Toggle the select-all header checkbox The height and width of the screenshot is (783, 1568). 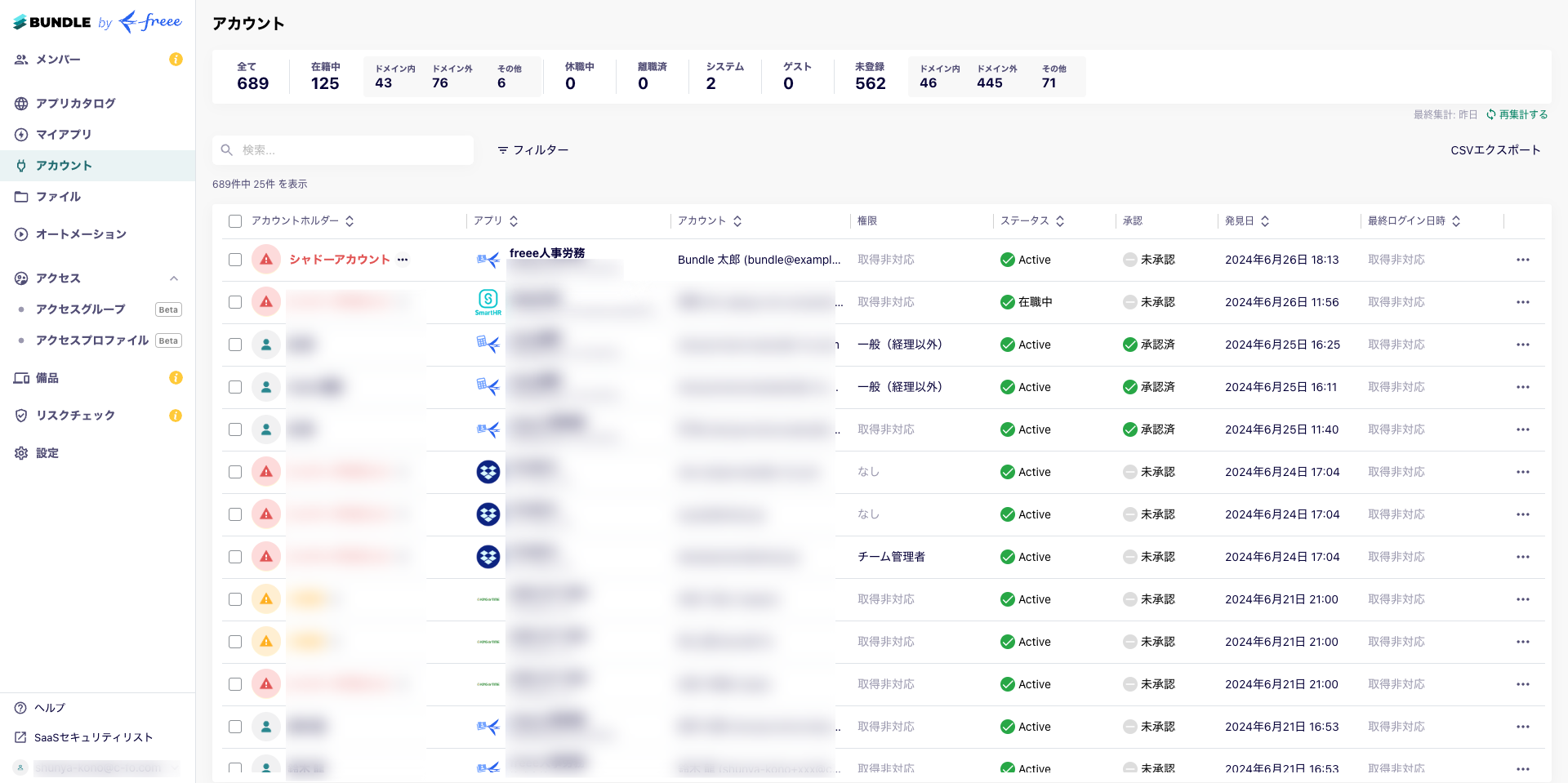(235, 221)
